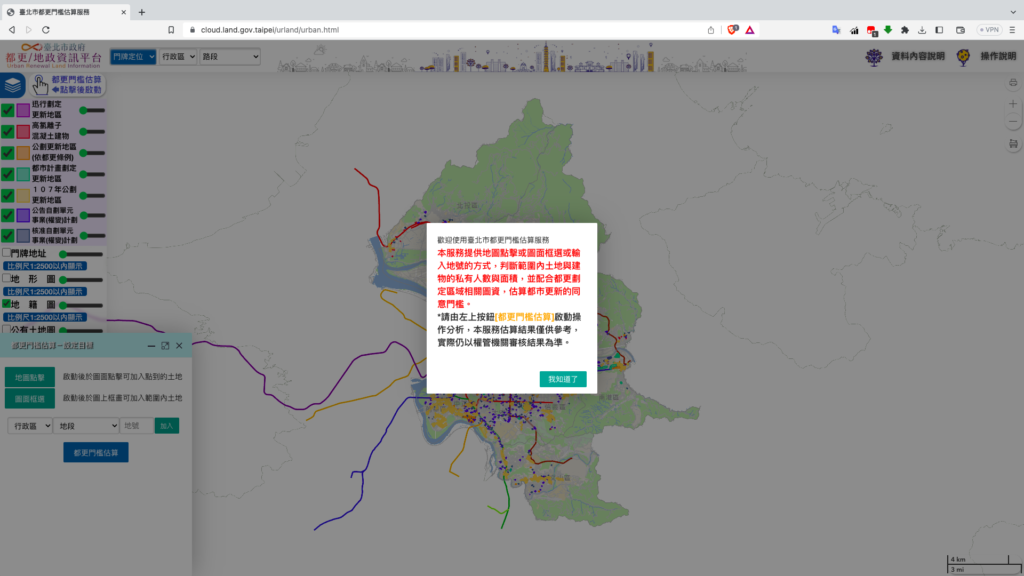This screenshot has height=576, width=1024.
Task: Zoom in the map with the plus icon
Action: (x=1013, y=104)
